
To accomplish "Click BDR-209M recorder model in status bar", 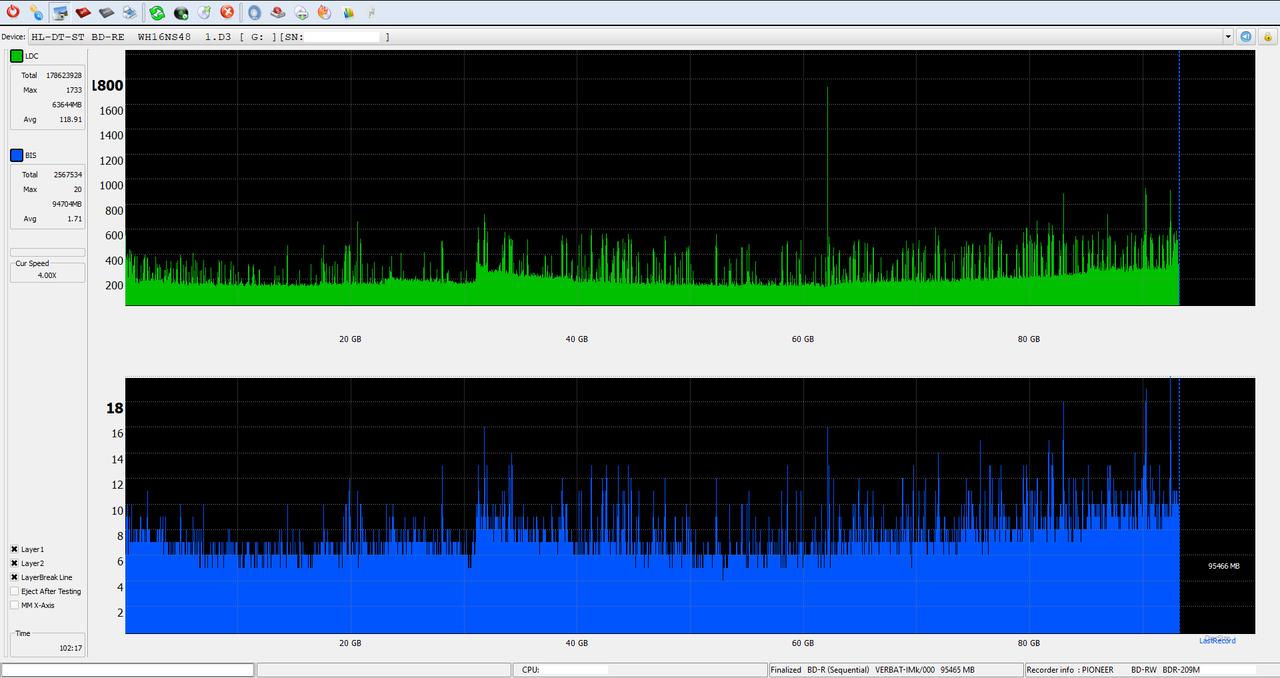I will (1181, 669).
